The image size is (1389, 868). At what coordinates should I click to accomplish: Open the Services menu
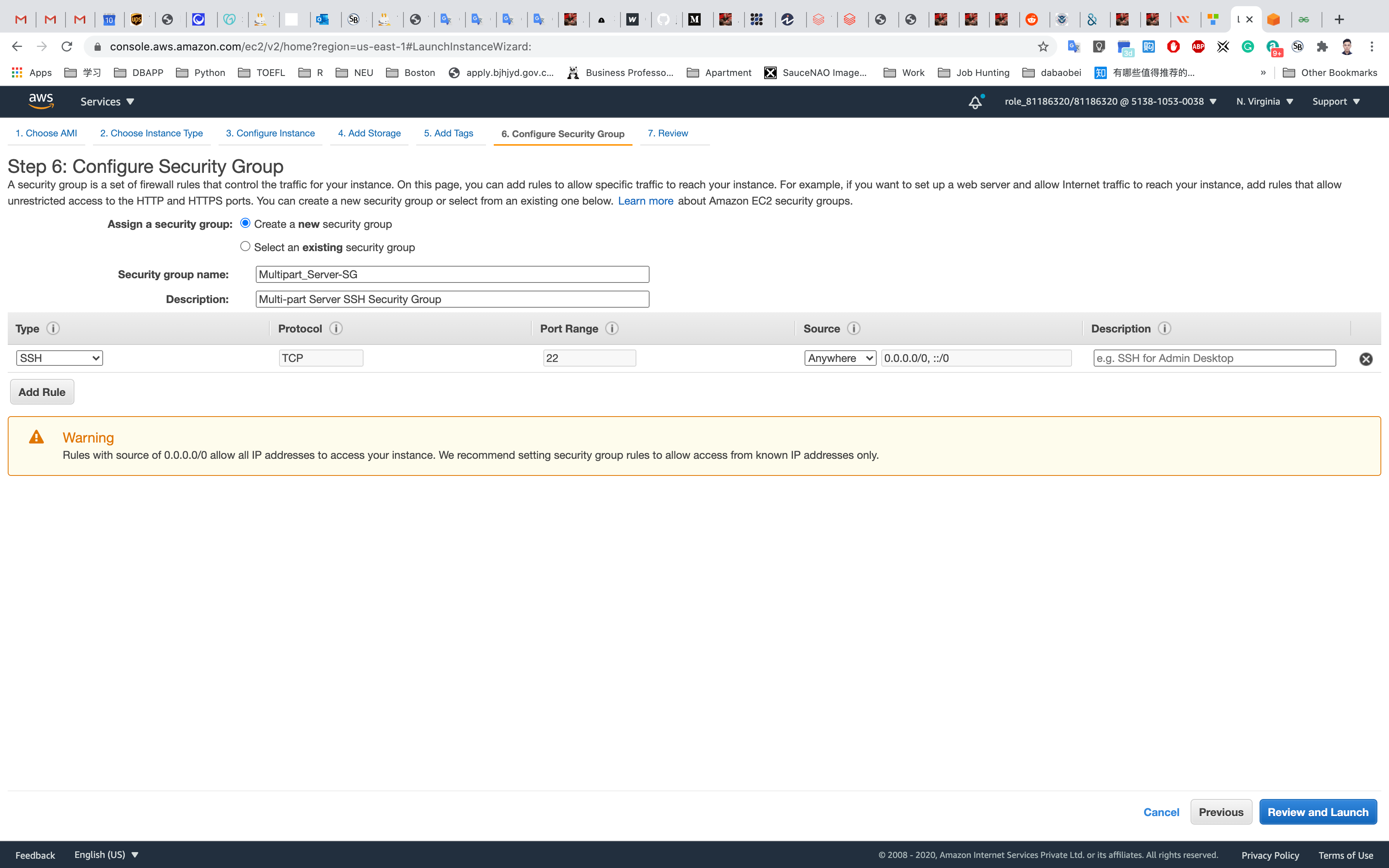107,102
